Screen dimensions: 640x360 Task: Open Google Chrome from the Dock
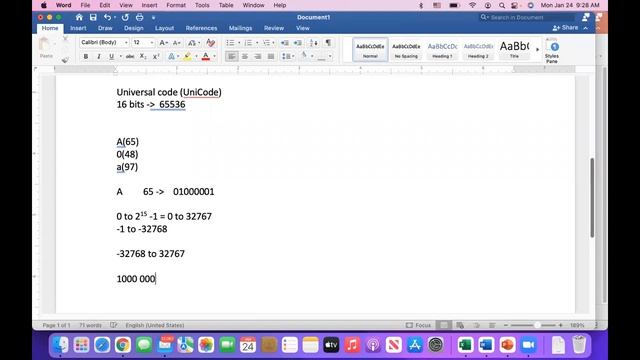pos(123,345)
